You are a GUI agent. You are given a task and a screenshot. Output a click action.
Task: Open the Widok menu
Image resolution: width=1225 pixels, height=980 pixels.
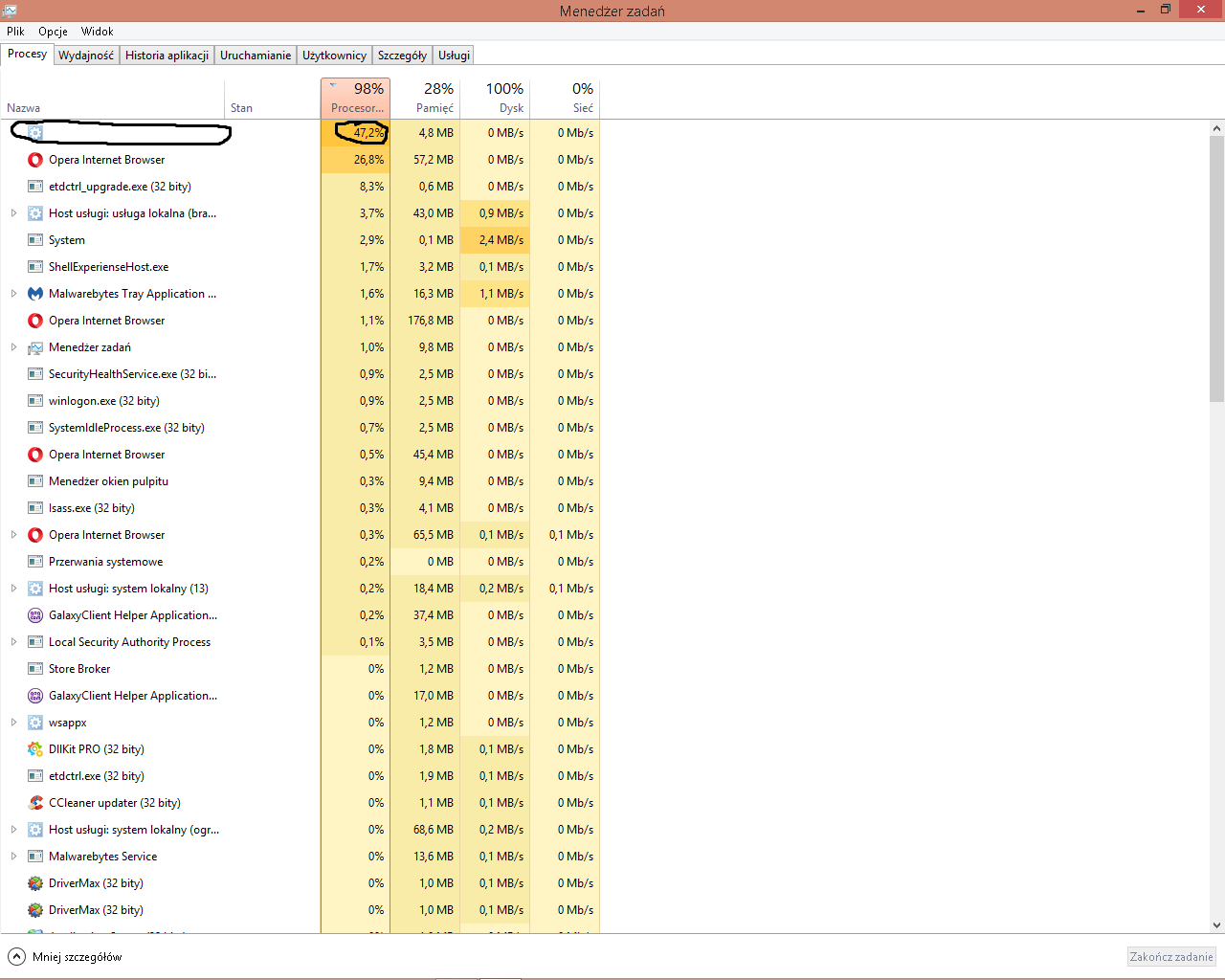(x=97, y=32)
